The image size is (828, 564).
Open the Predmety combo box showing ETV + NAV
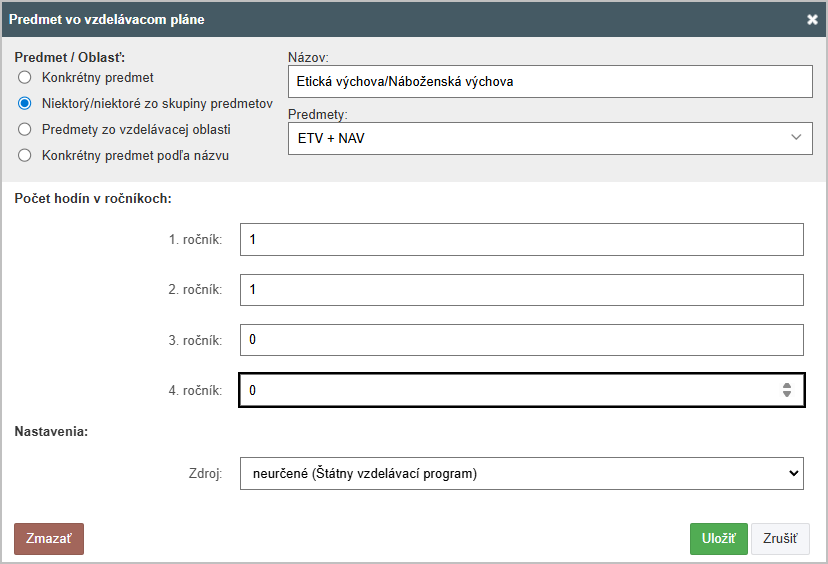tap(550, 138)
